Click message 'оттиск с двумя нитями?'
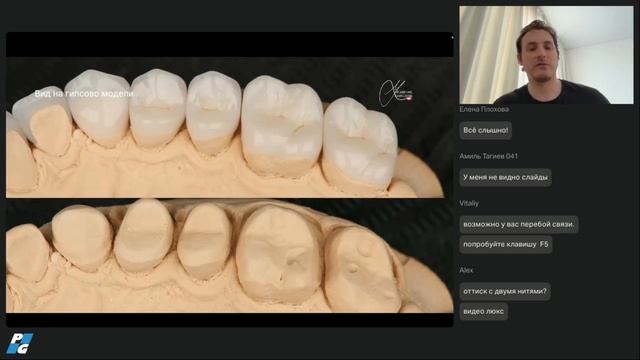This screenshot has width=640, height=360. (x=505, y=291)
